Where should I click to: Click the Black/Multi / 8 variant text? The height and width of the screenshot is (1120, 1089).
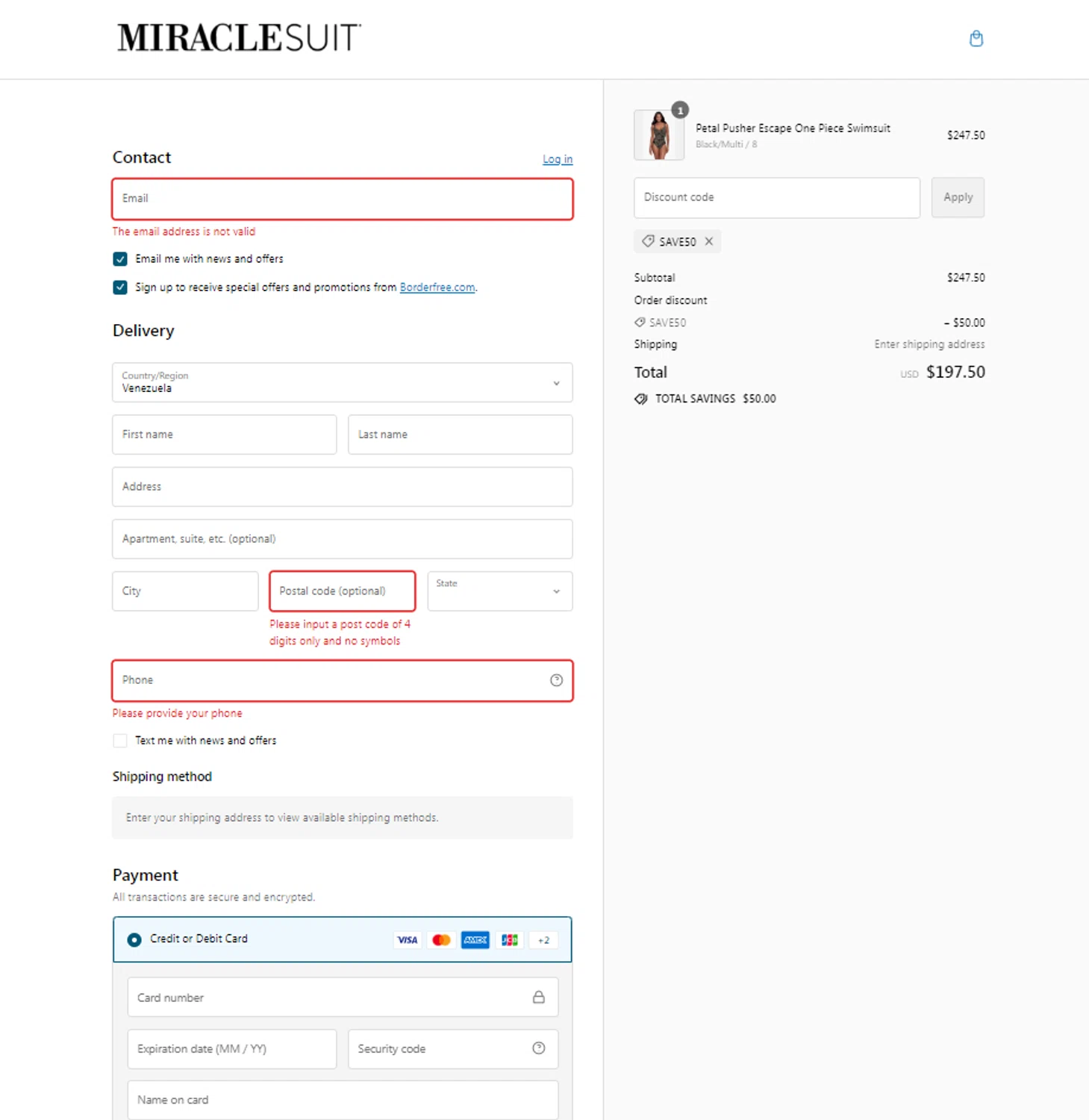coord(726,144)
